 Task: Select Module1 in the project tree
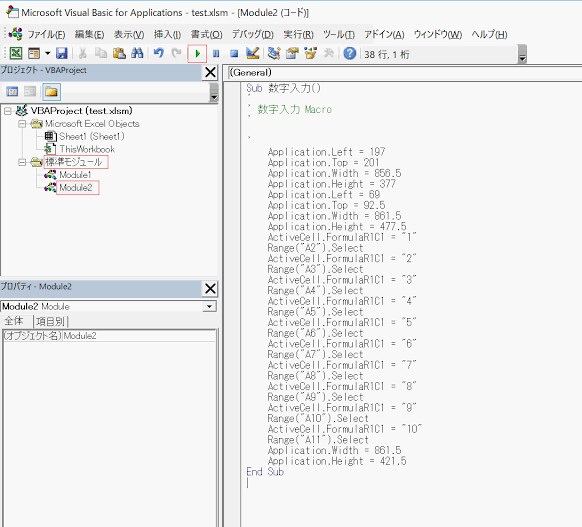(75, 175)
